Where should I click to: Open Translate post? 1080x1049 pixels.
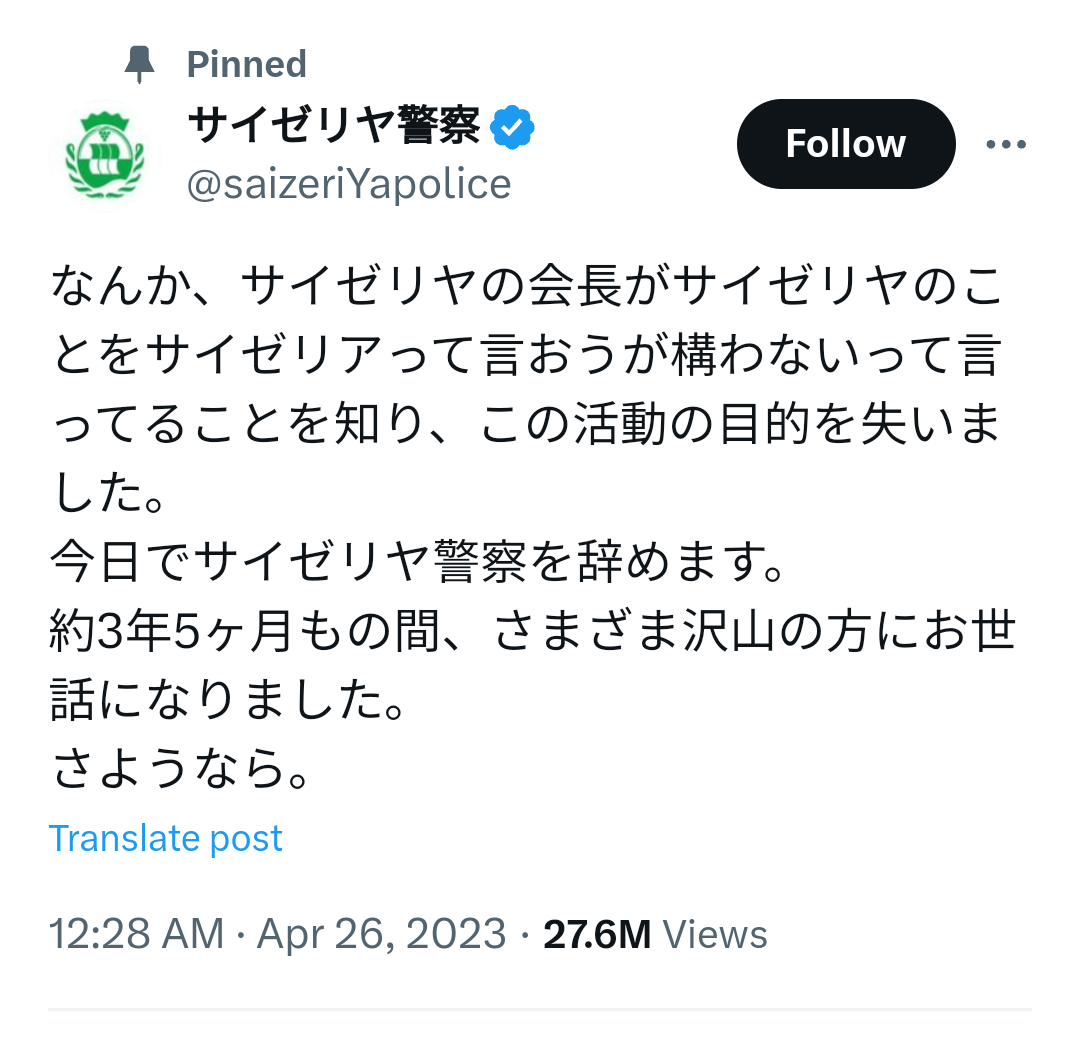point(166,838)
